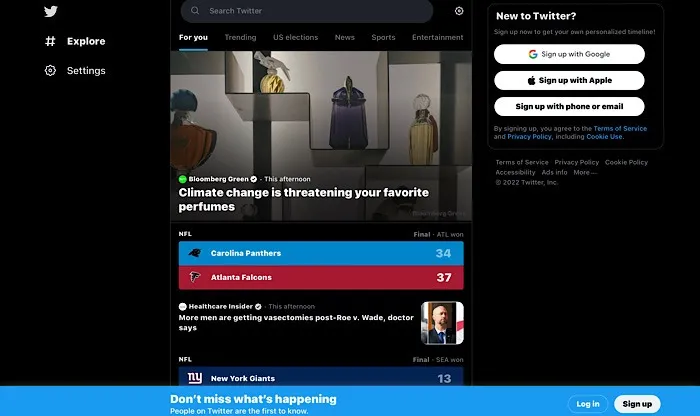Focus the Search Twitter field
This screenshot has width=700, height=416.
(307, 11)
